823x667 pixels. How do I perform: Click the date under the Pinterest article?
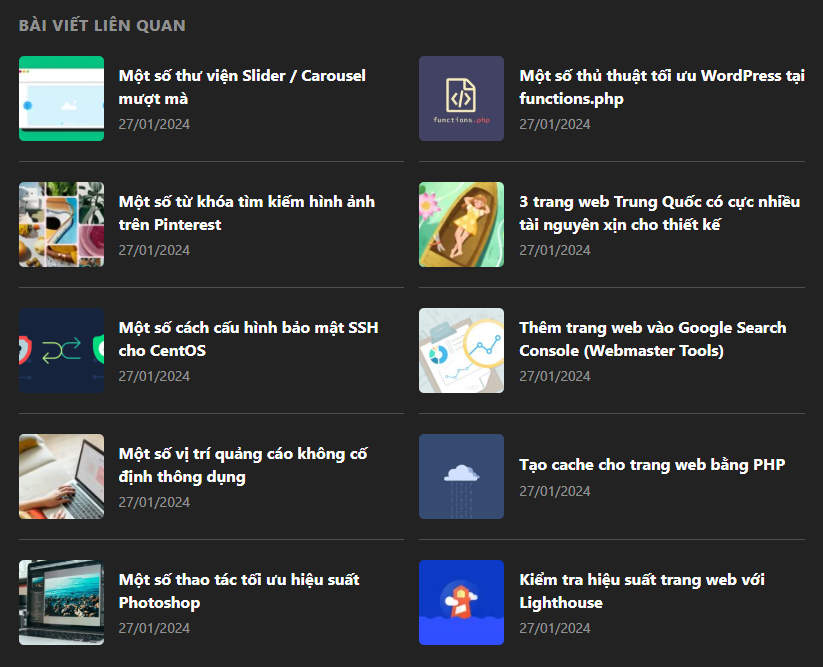point(154,250)
